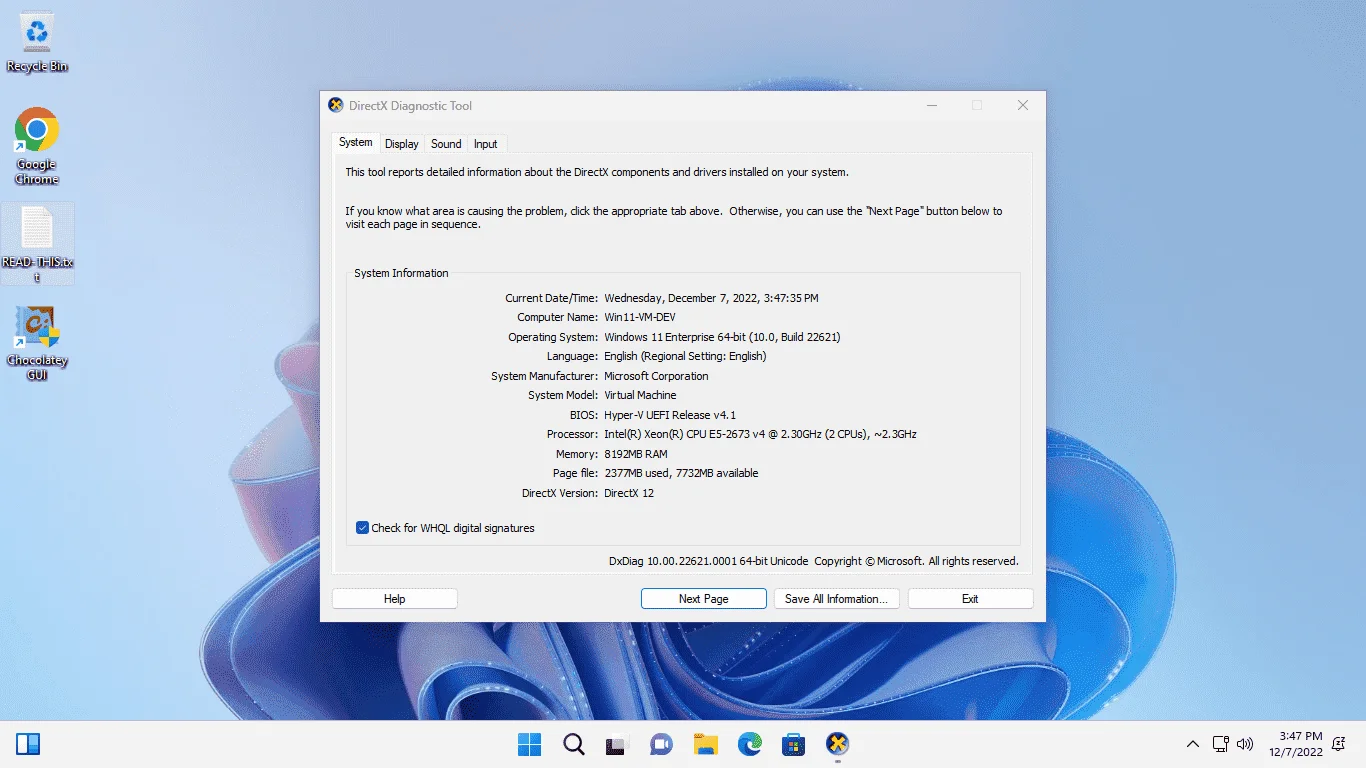Screen dimensions: 1366x768
Task: Launch Microsoft Edge from the taskbar
Action: (x=750, y=744)
